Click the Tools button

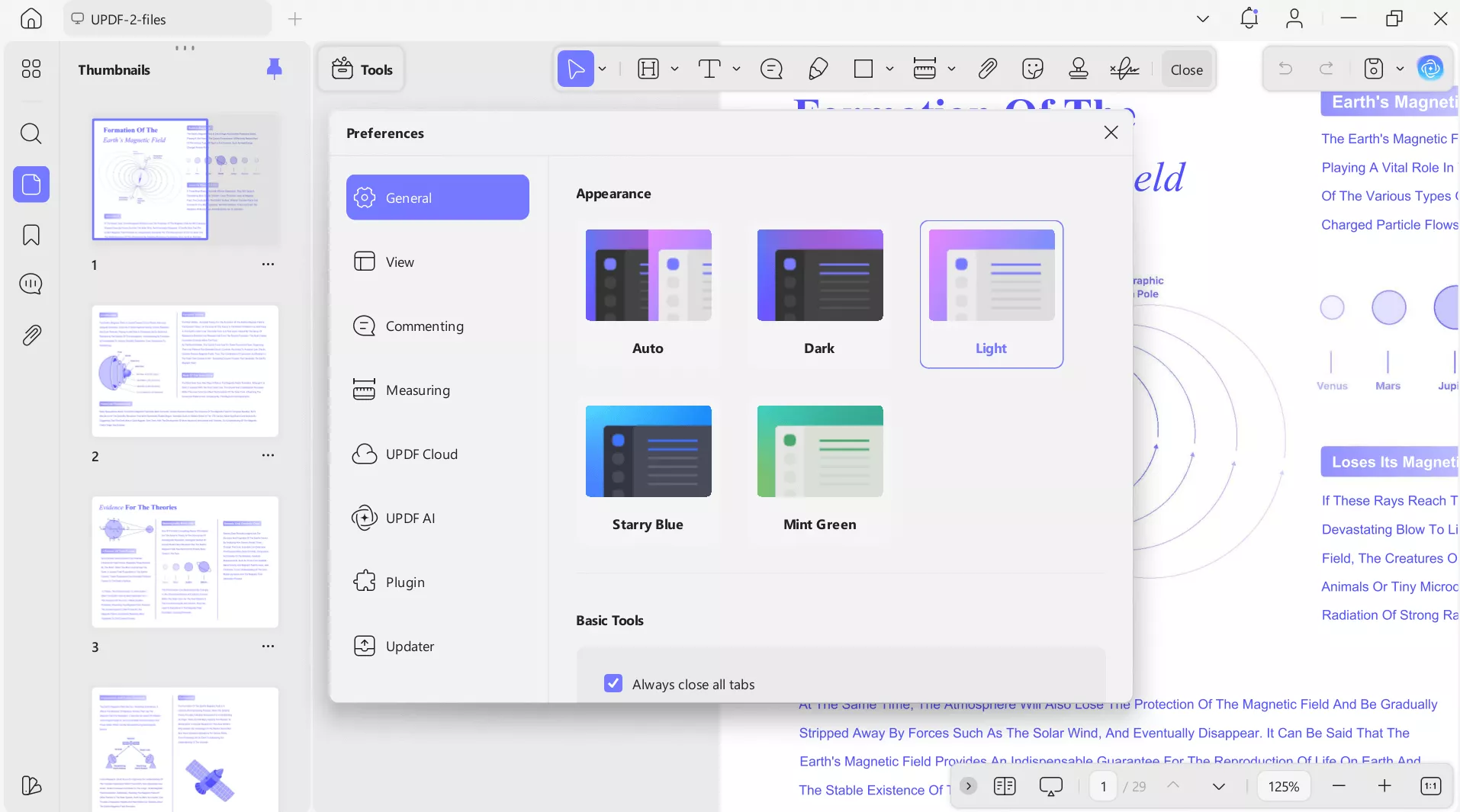[362, 69]
